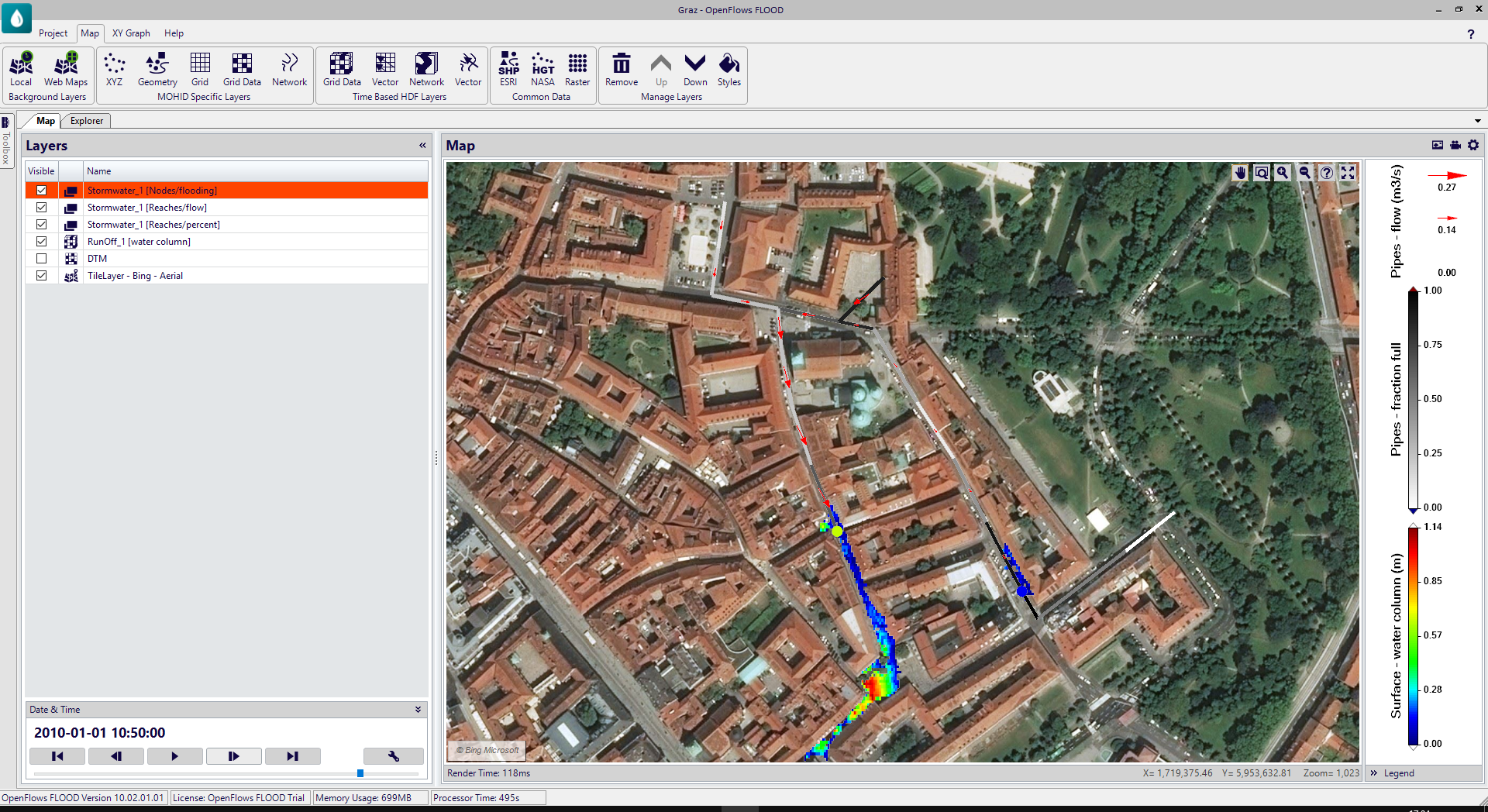Viewport: 1488px width, 812px height.
Task: Open map settings gear
Action: click(1473, 145)
